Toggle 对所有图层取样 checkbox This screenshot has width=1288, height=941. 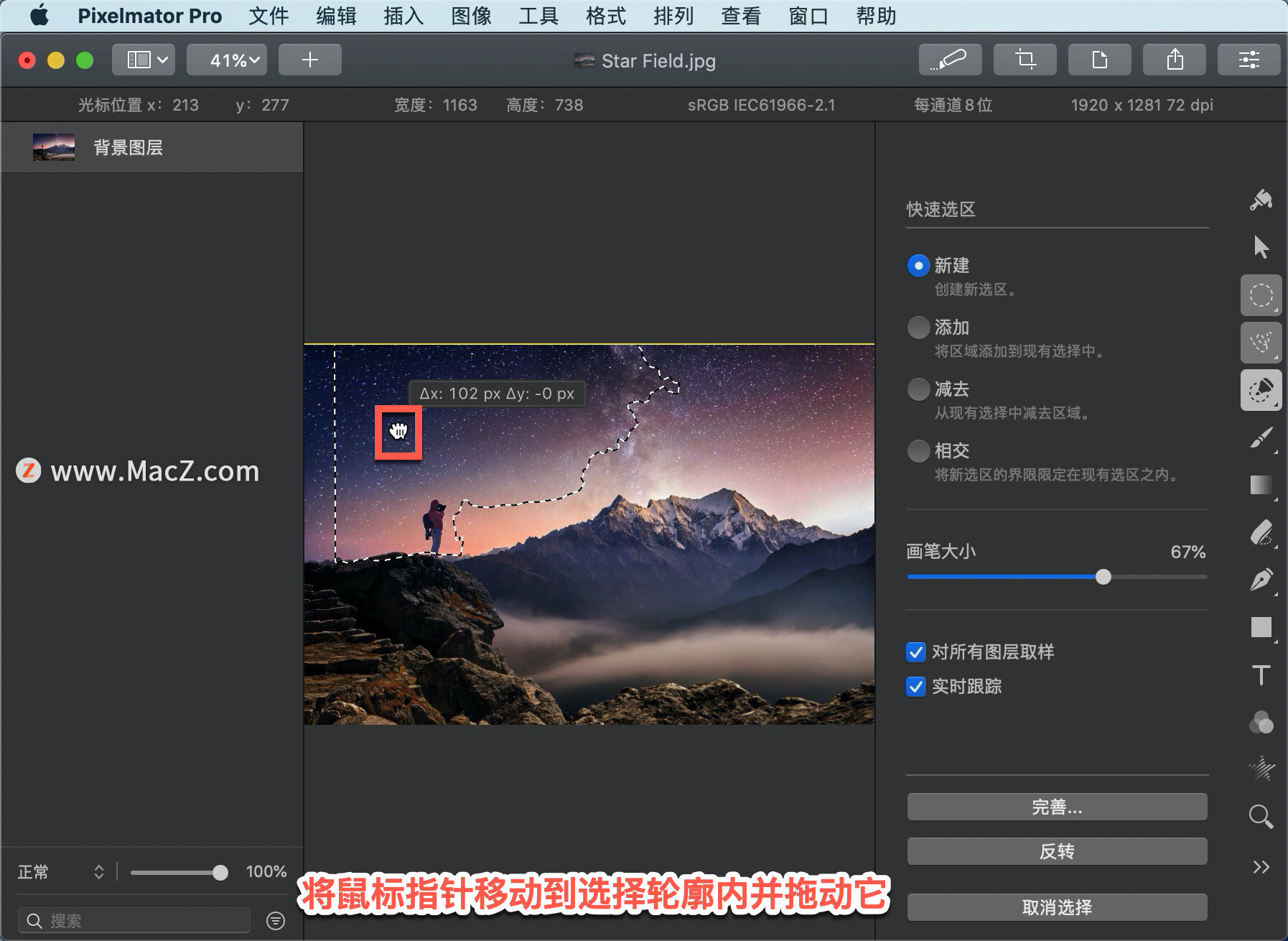915,652
